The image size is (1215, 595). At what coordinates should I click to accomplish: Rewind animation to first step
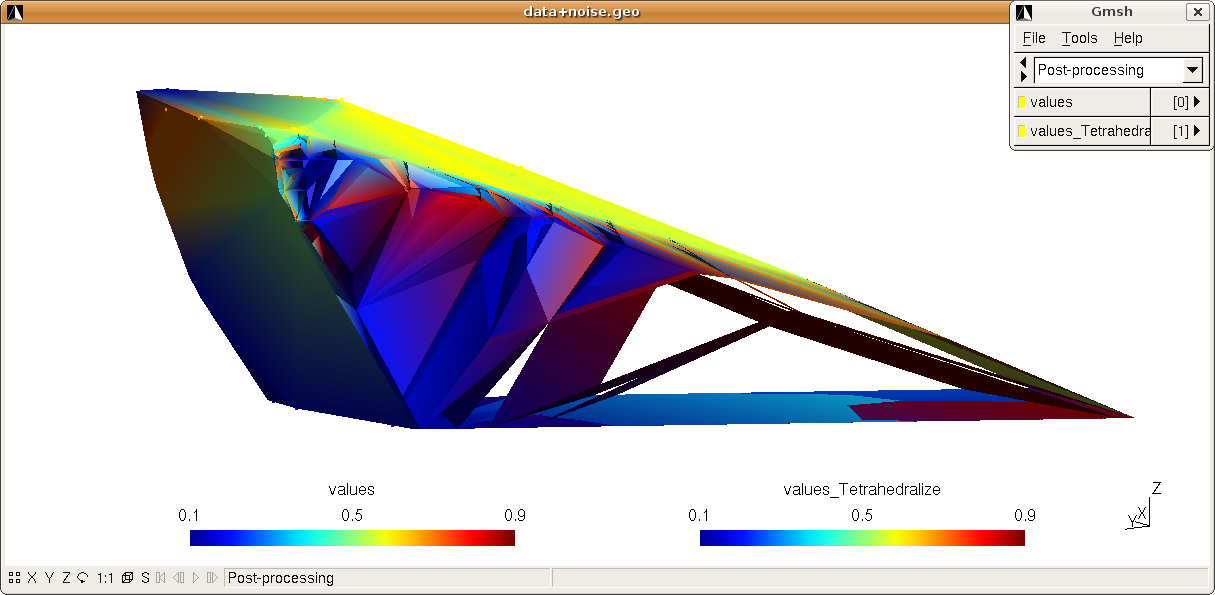[161, 578]
